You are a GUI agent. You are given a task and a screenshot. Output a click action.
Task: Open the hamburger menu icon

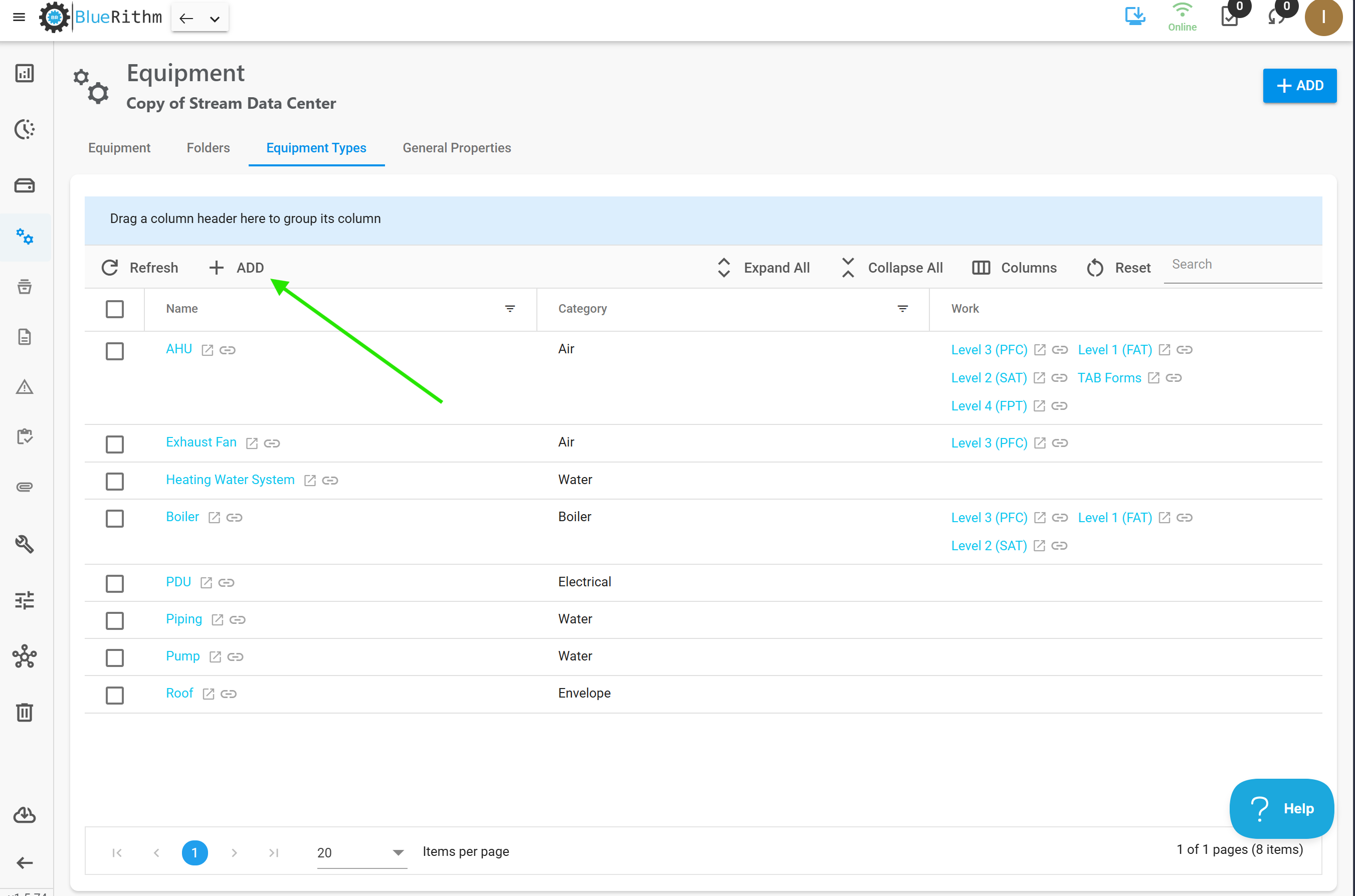[19, 17]
